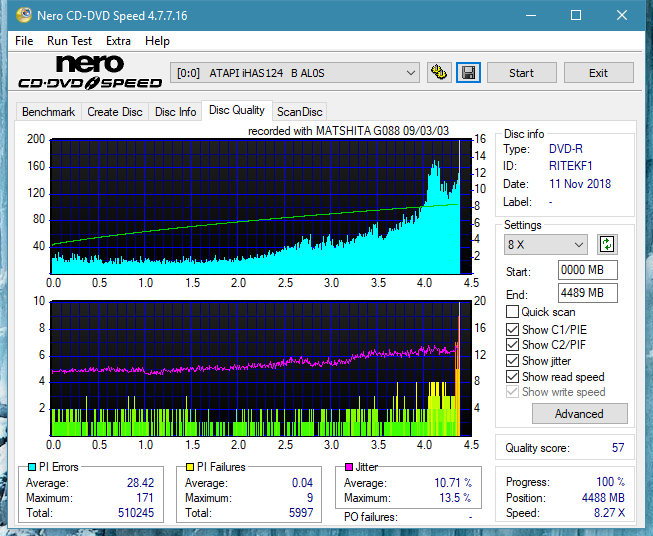653x536 pixels.
Task: Open the Help menu
Action: 157,41
